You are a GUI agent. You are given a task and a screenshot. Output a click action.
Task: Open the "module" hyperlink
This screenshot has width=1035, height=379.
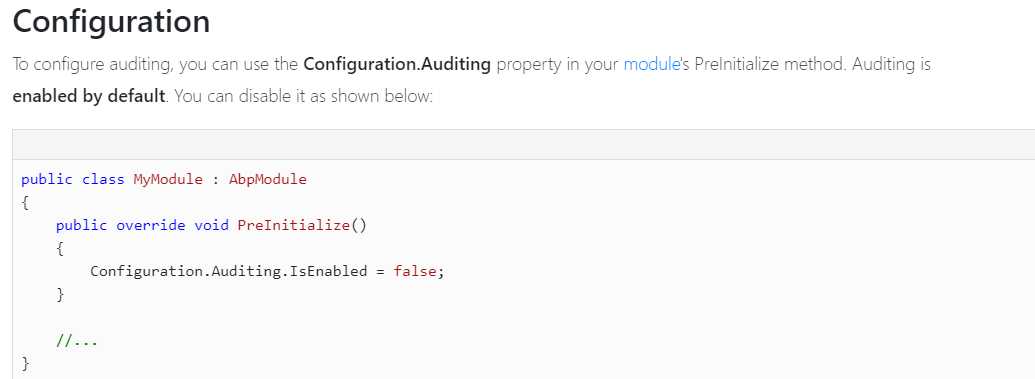click(651, 65)
